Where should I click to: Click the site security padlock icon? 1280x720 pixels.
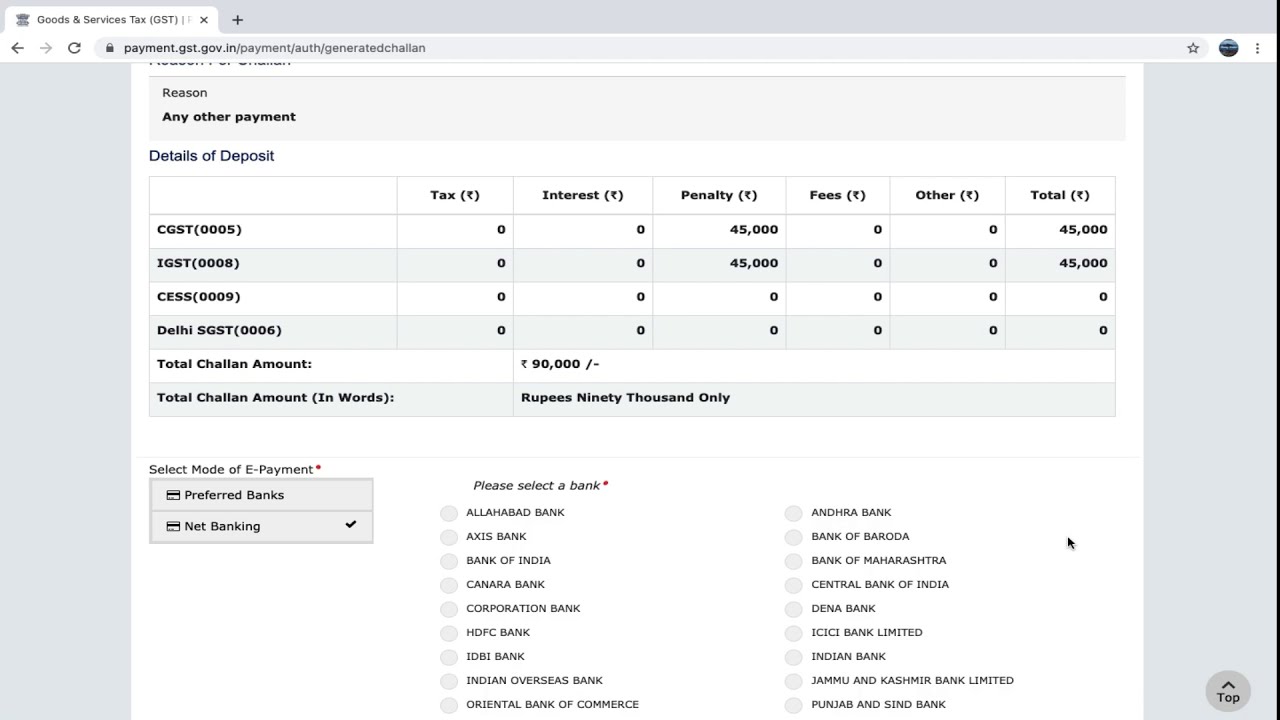(110, 48)
